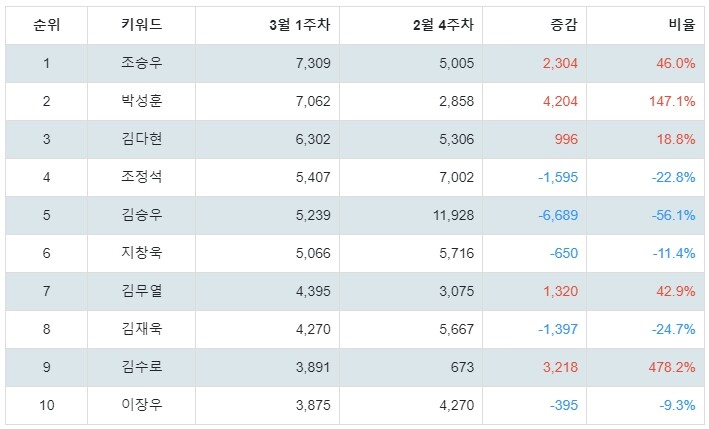Viewport: 709px width, 429px height.
Task: Open the keyword 김무열
Action: click(142, 290)
